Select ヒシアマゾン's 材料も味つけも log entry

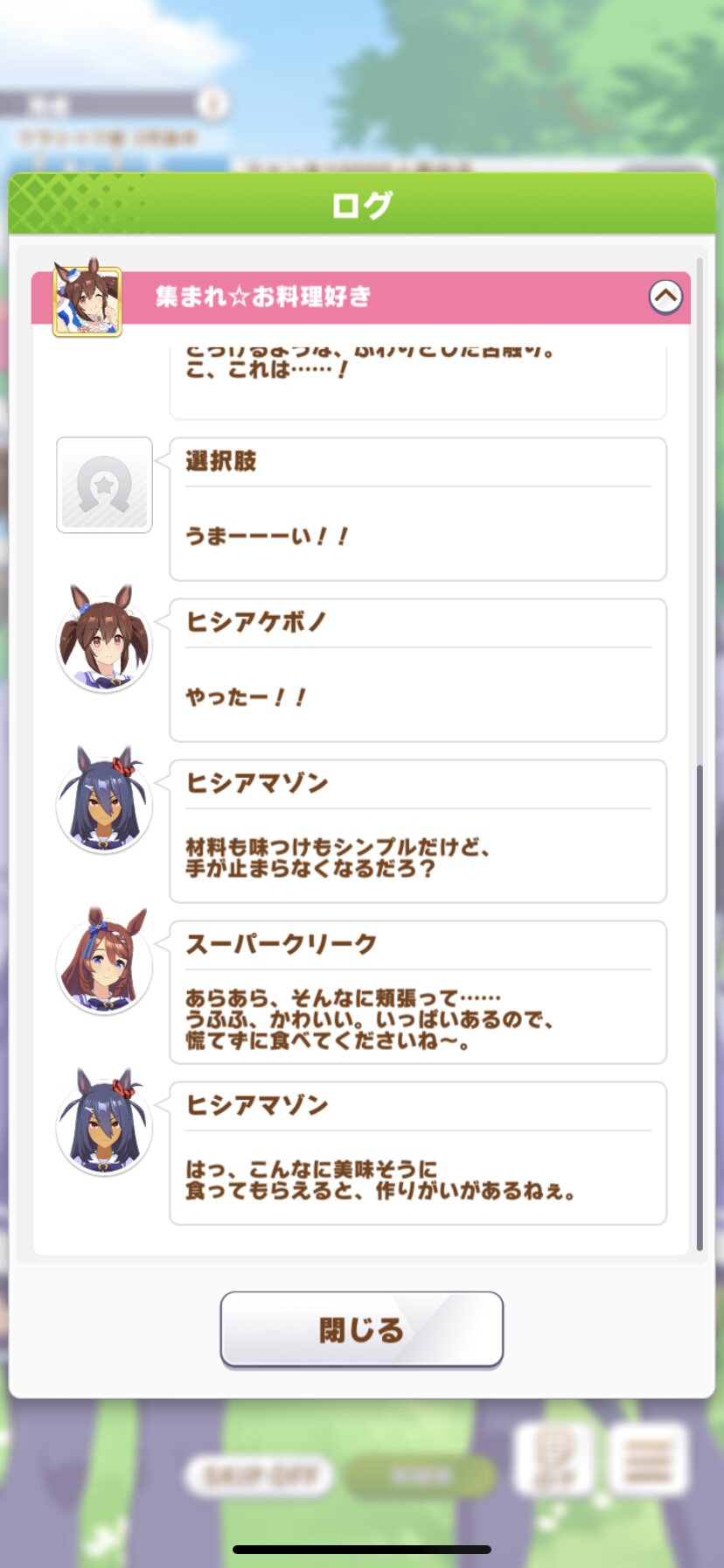pyautogui.click(x=418, y=831)
